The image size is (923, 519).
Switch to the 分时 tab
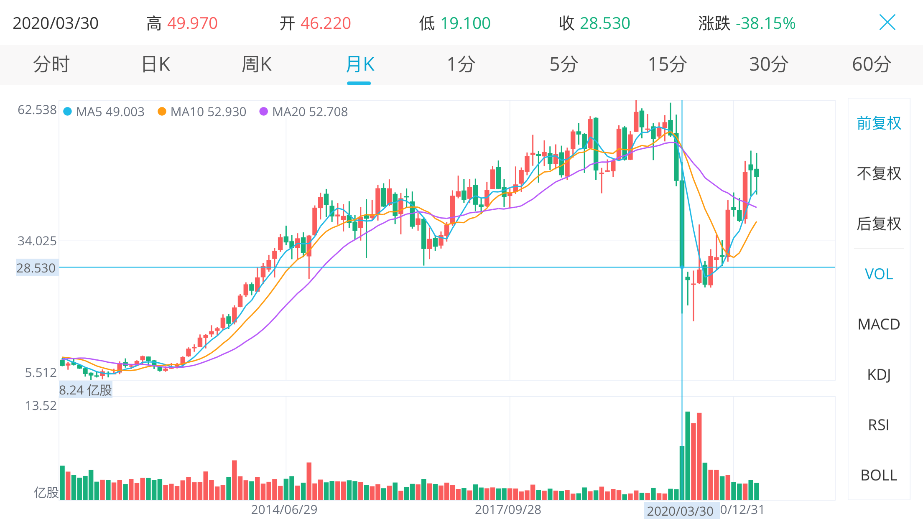click(x=51, y=65)
